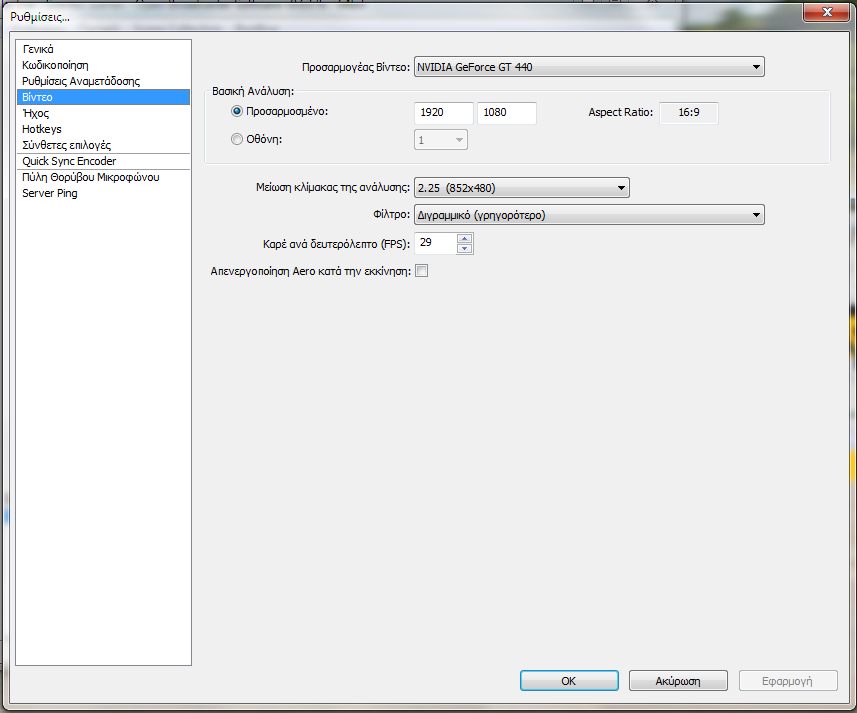This screenshot has width=857, height=713.
Task: Click the FPS value field showing 29
Action: pos(436,243)
